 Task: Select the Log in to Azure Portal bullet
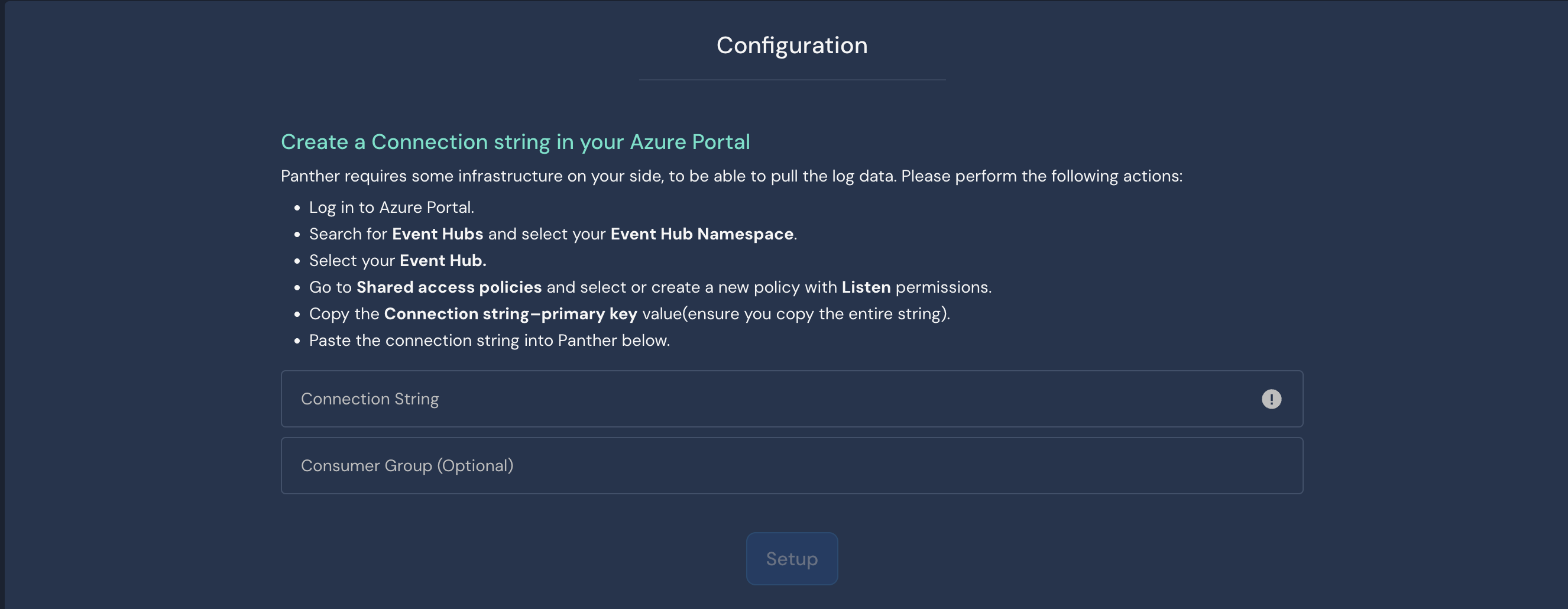(391, 207)
